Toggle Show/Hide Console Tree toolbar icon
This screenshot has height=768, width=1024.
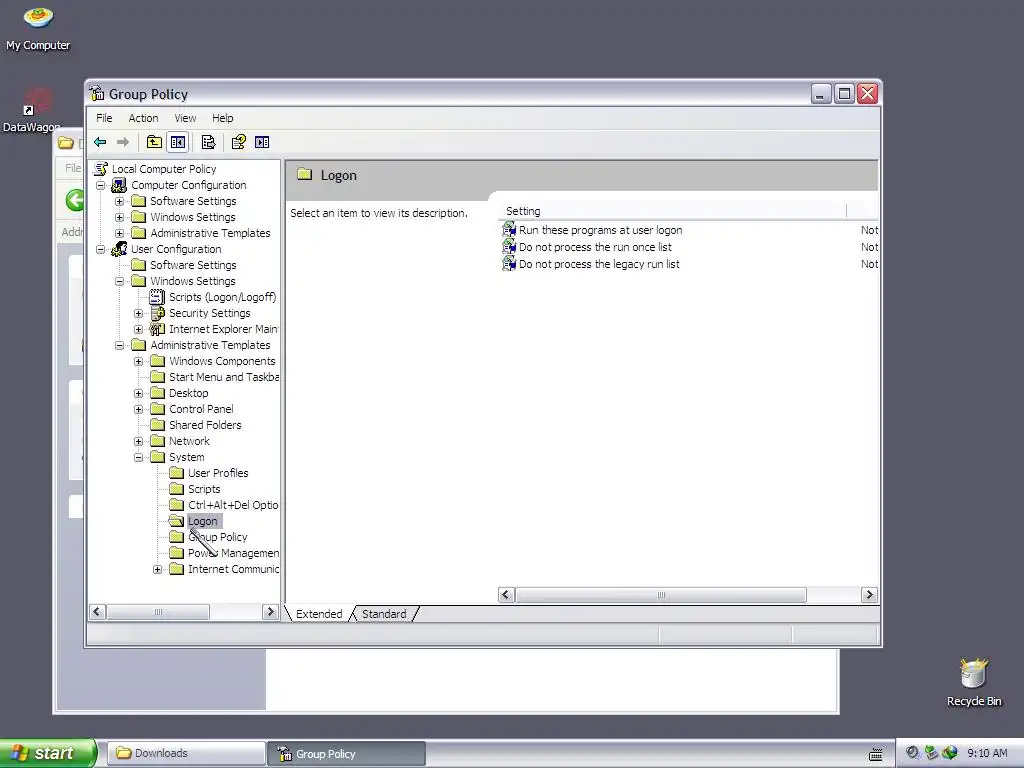tap(178, 142)
